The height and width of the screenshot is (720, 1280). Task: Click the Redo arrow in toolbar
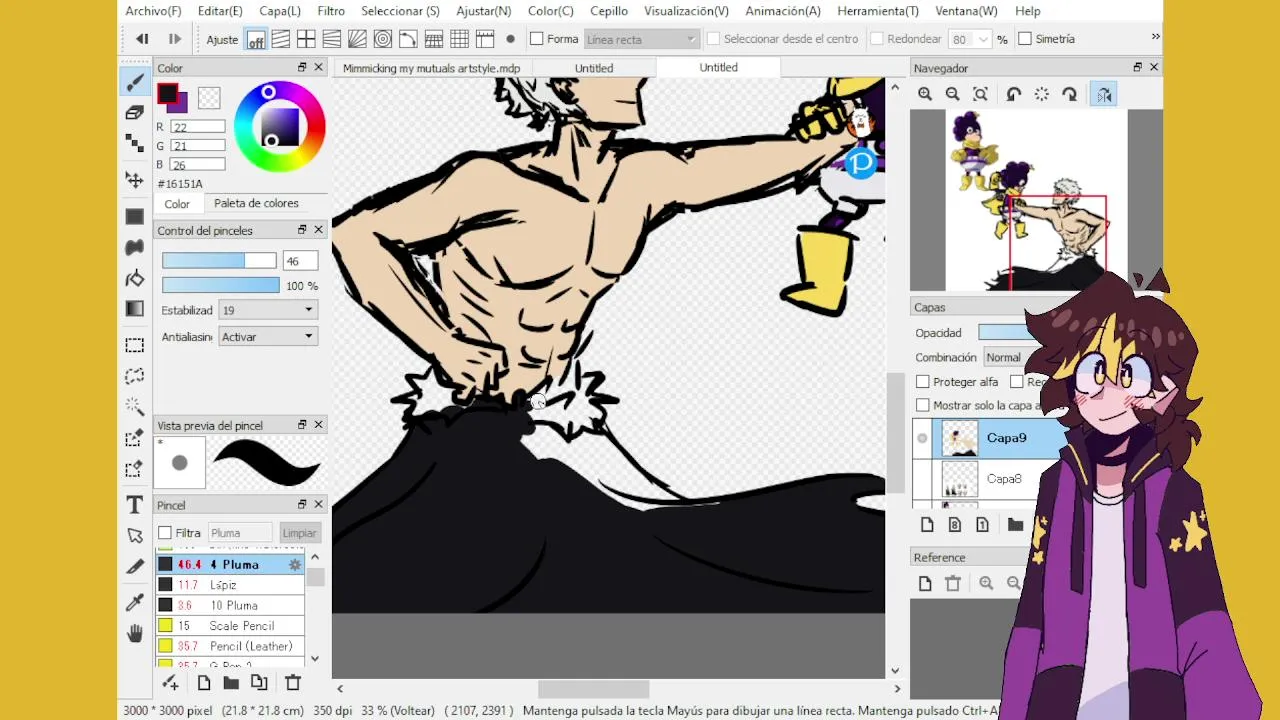click(174, 39)
